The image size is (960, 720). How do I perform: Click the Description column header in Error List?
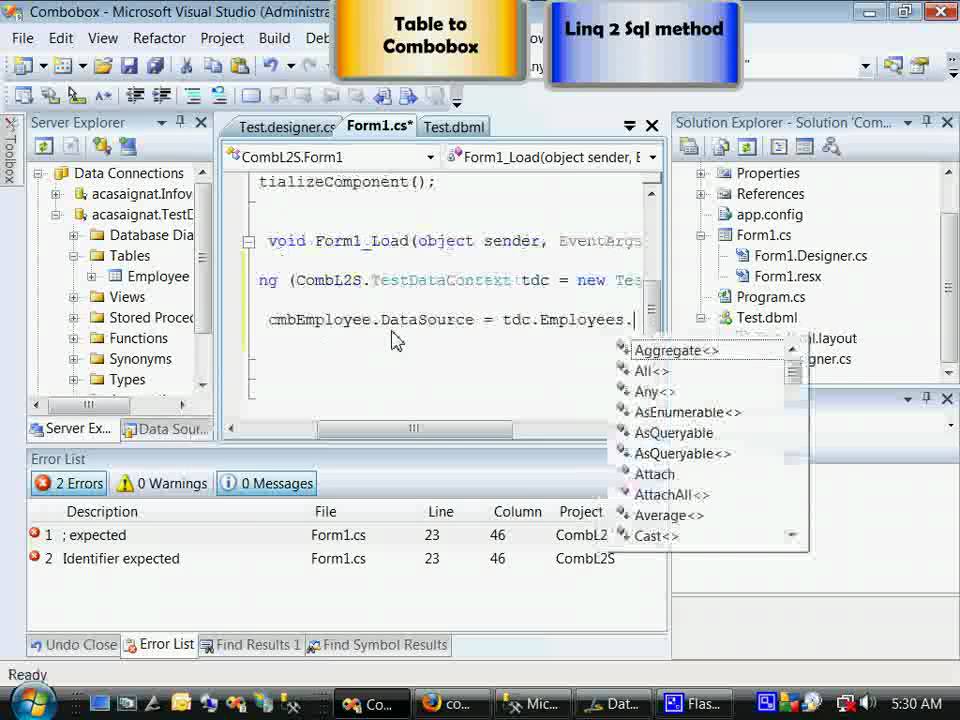pos(102,512)
